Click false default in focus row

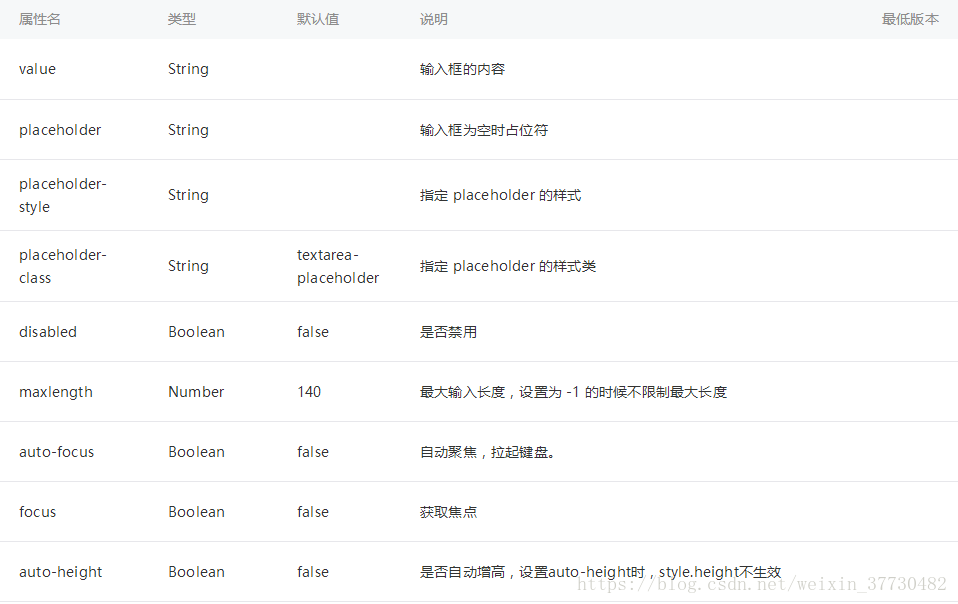[x=313, y=512]
